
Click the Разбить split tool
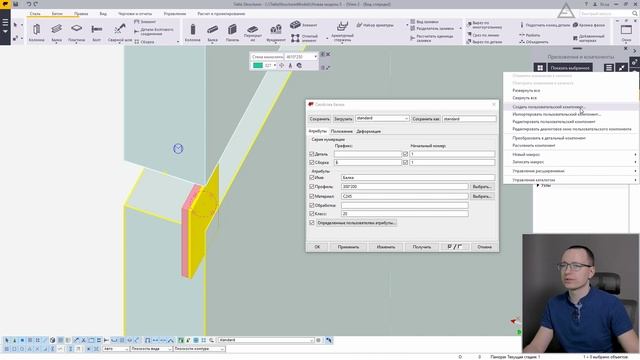(x=530, y=35)
